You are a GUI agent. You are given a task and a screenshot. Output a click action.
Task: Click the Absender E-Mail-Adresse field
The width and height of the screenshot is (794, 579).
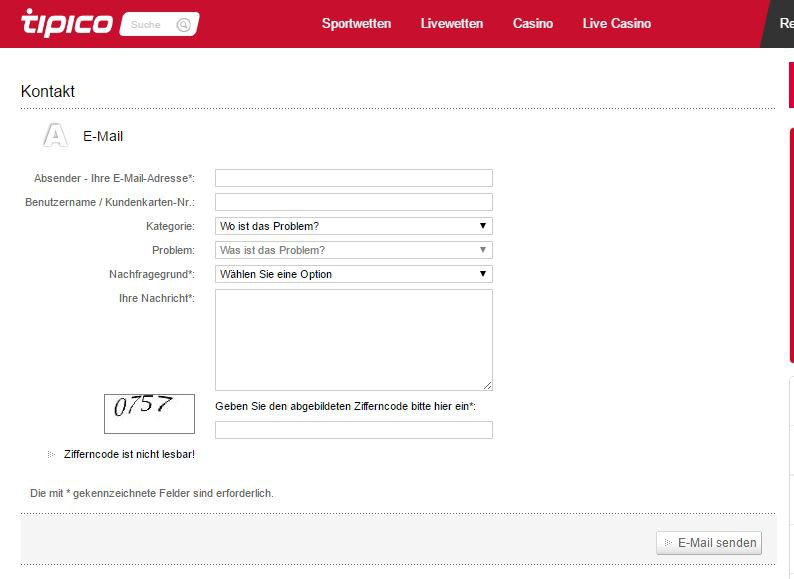point(353,178)
